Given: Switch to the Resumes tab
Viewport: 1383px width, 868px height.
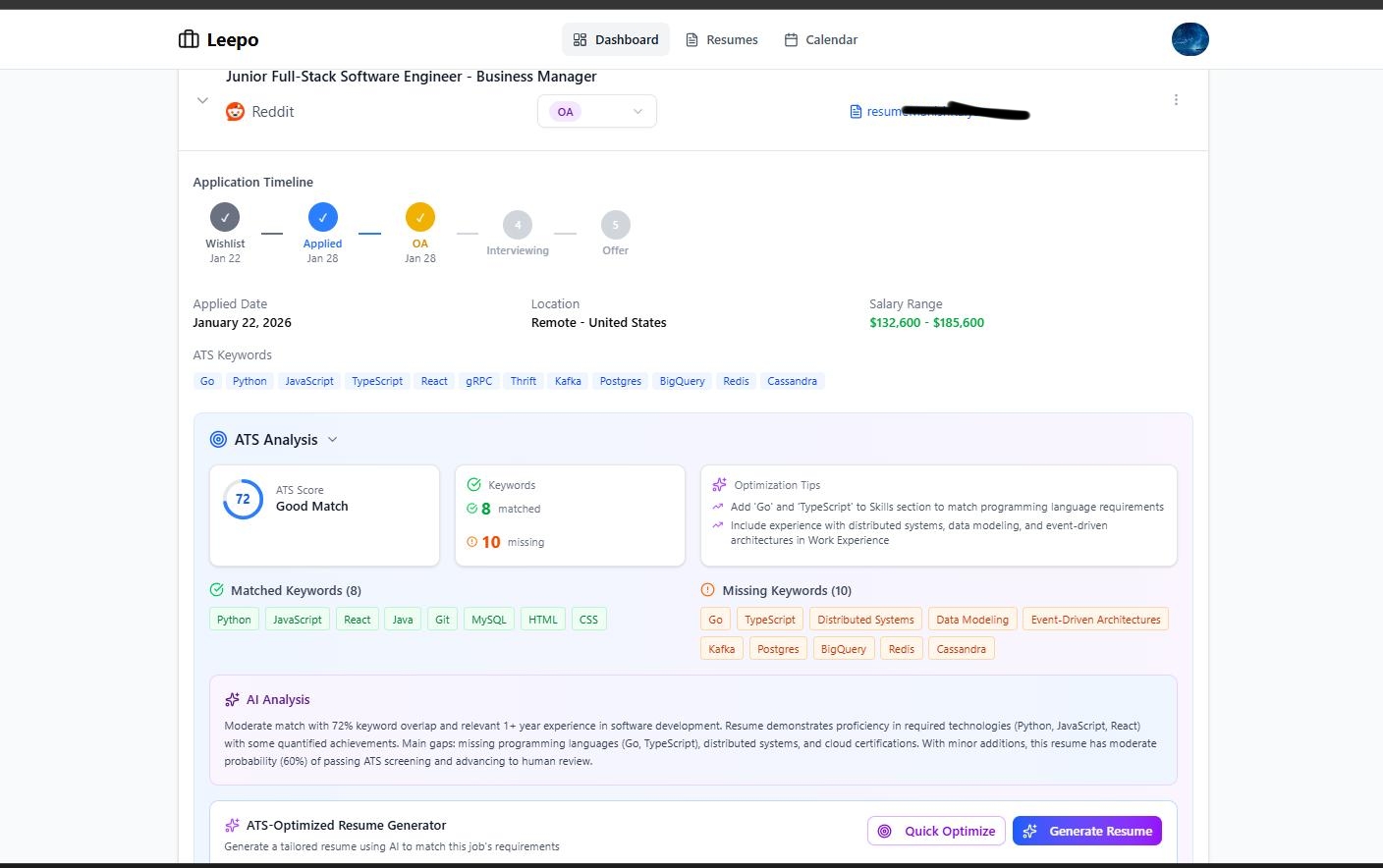Looking at the screenshot, I should (722, 39).
